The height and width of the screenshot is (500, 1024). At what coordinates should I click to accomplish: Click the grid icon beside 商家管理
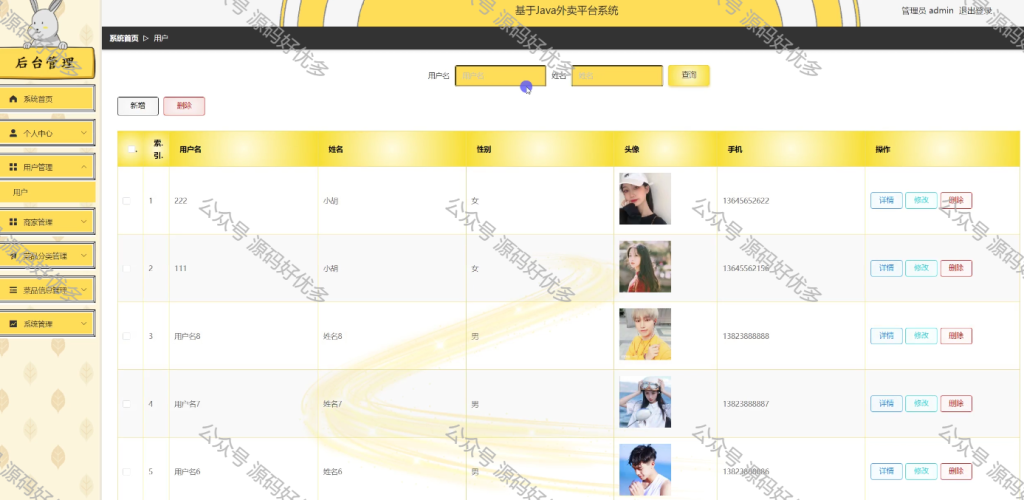[13, 222]
